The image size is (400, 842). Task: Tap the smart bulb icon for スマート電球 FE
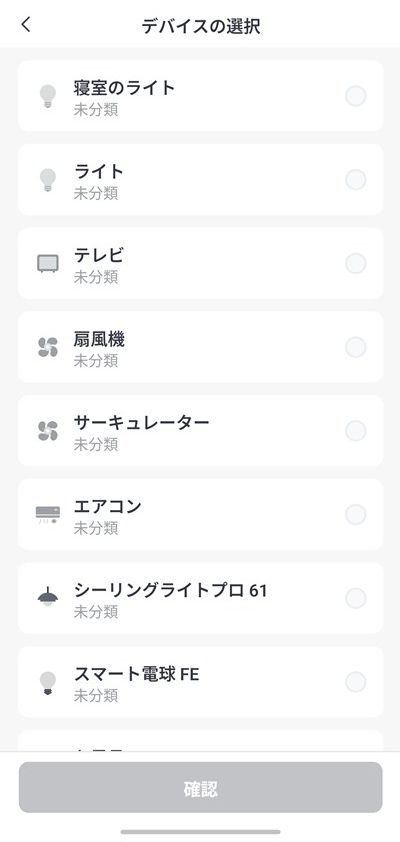(48, 683)
